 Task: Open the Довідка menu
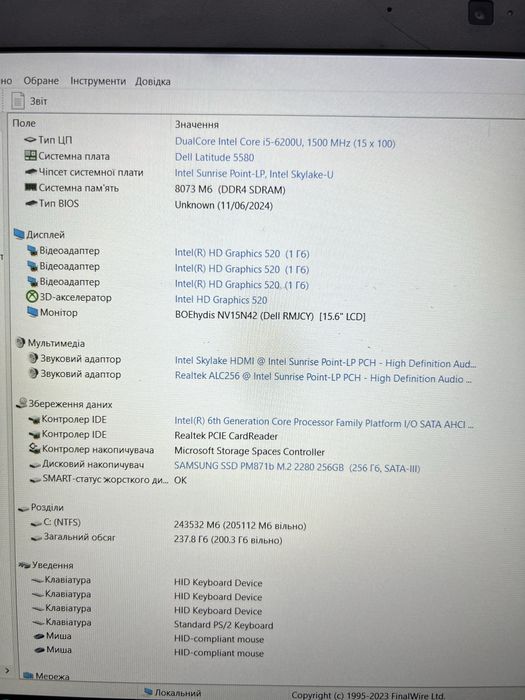click(153, 82)
